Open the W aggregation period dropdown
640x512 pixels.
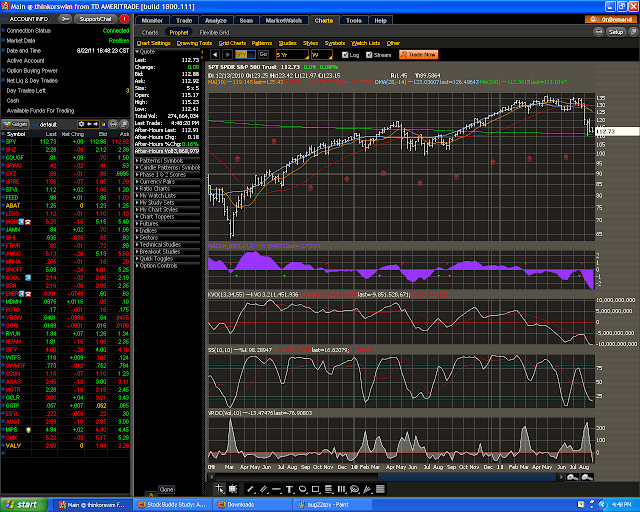322,55
